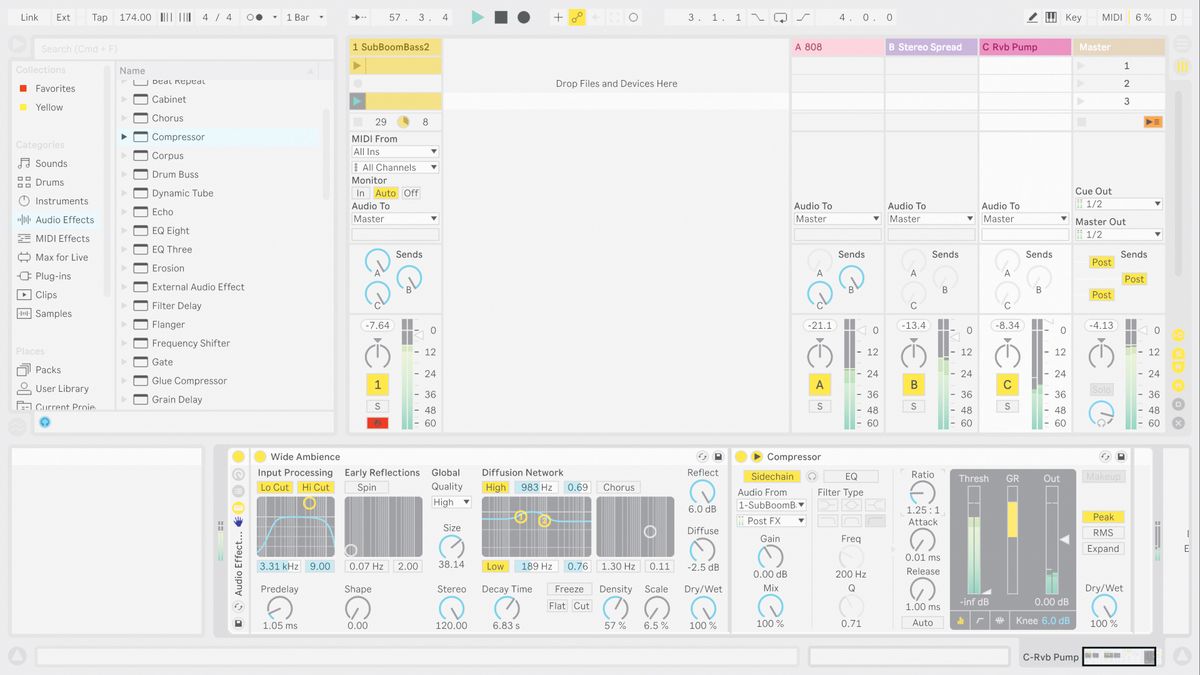Click the save preset icon on Compressor
This screenshot has height=675, width=1200.
1120,457
